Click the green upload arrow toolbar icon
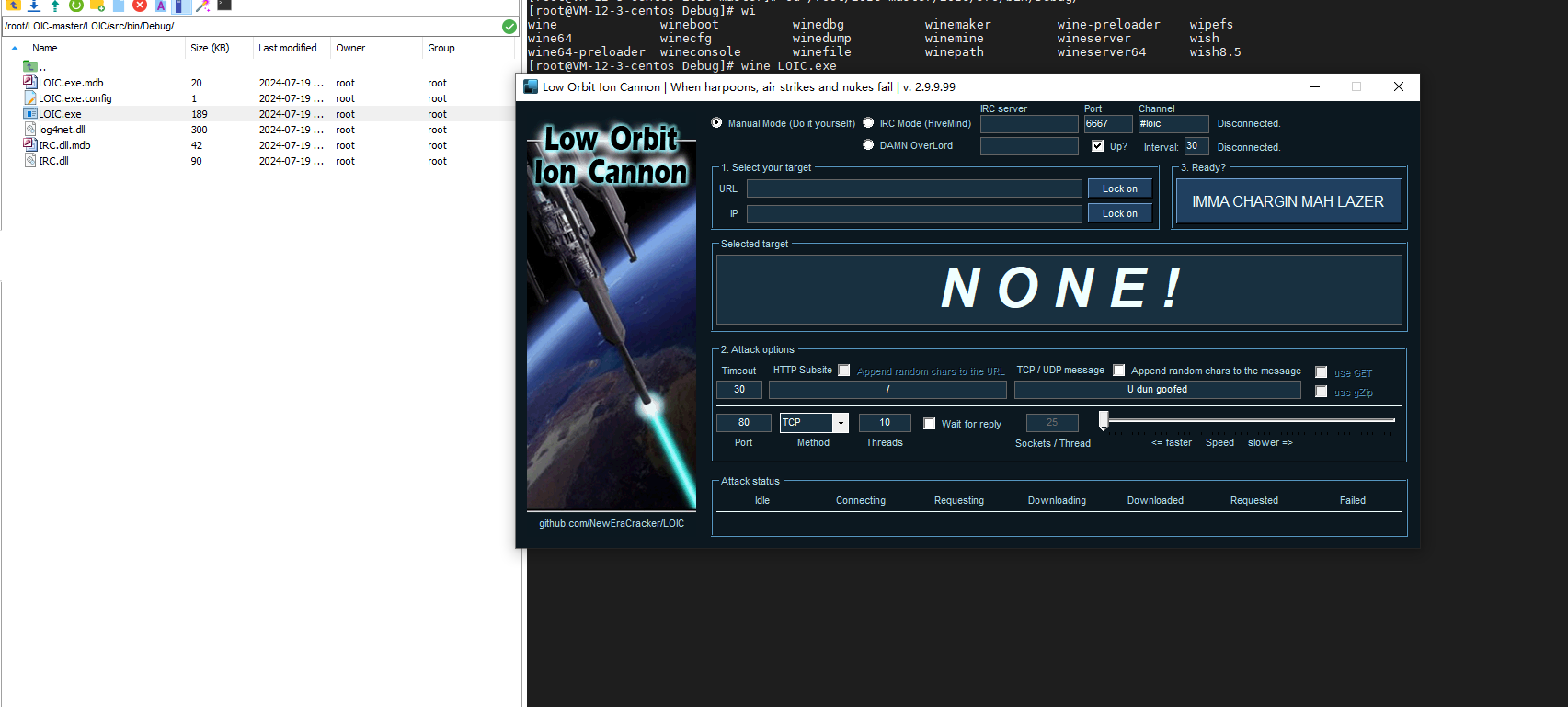This screenshot has width=1568, height=707. click(x=55, y=5)
